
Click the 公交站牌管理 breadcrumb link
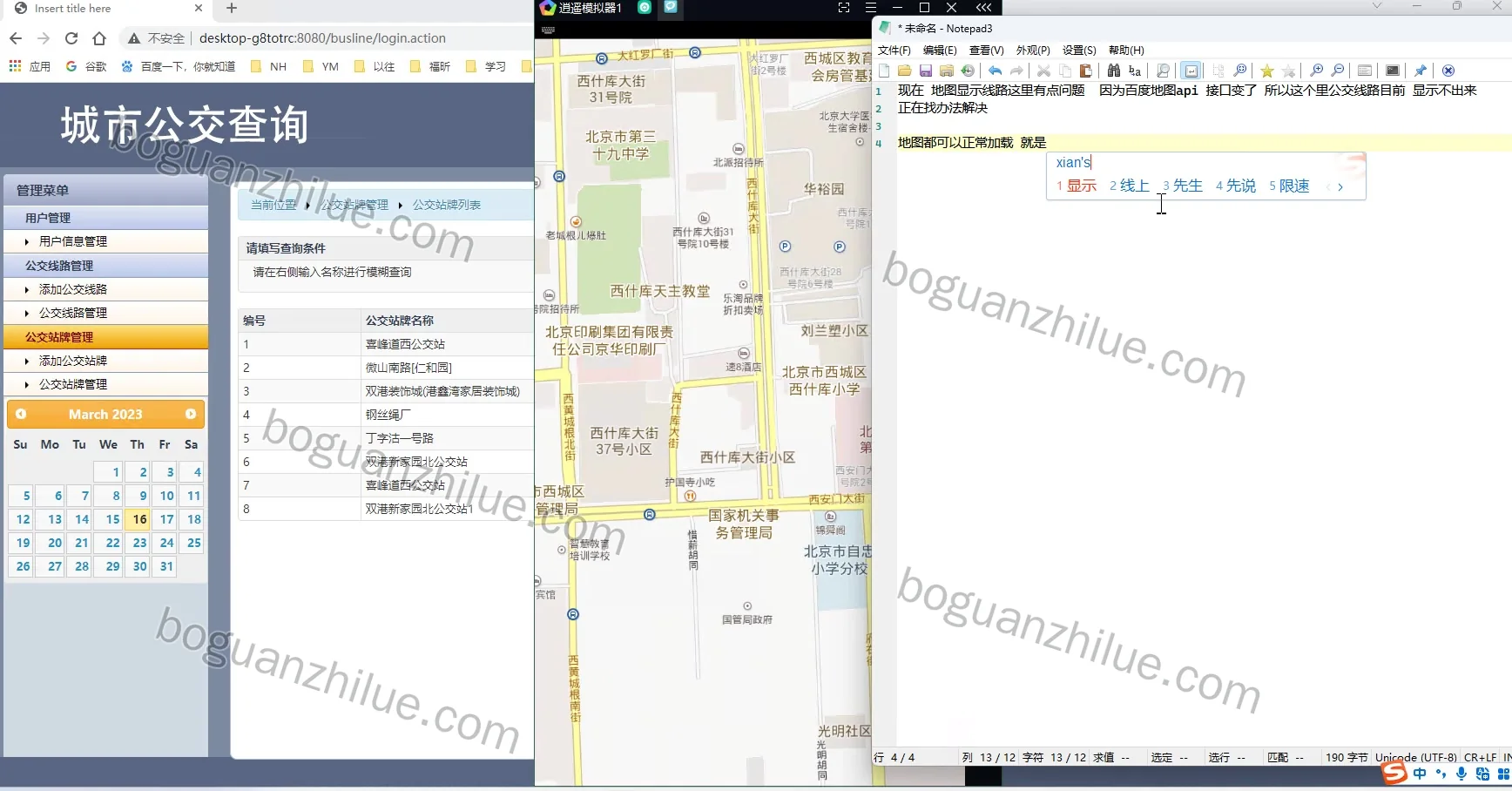coord(355,205)
